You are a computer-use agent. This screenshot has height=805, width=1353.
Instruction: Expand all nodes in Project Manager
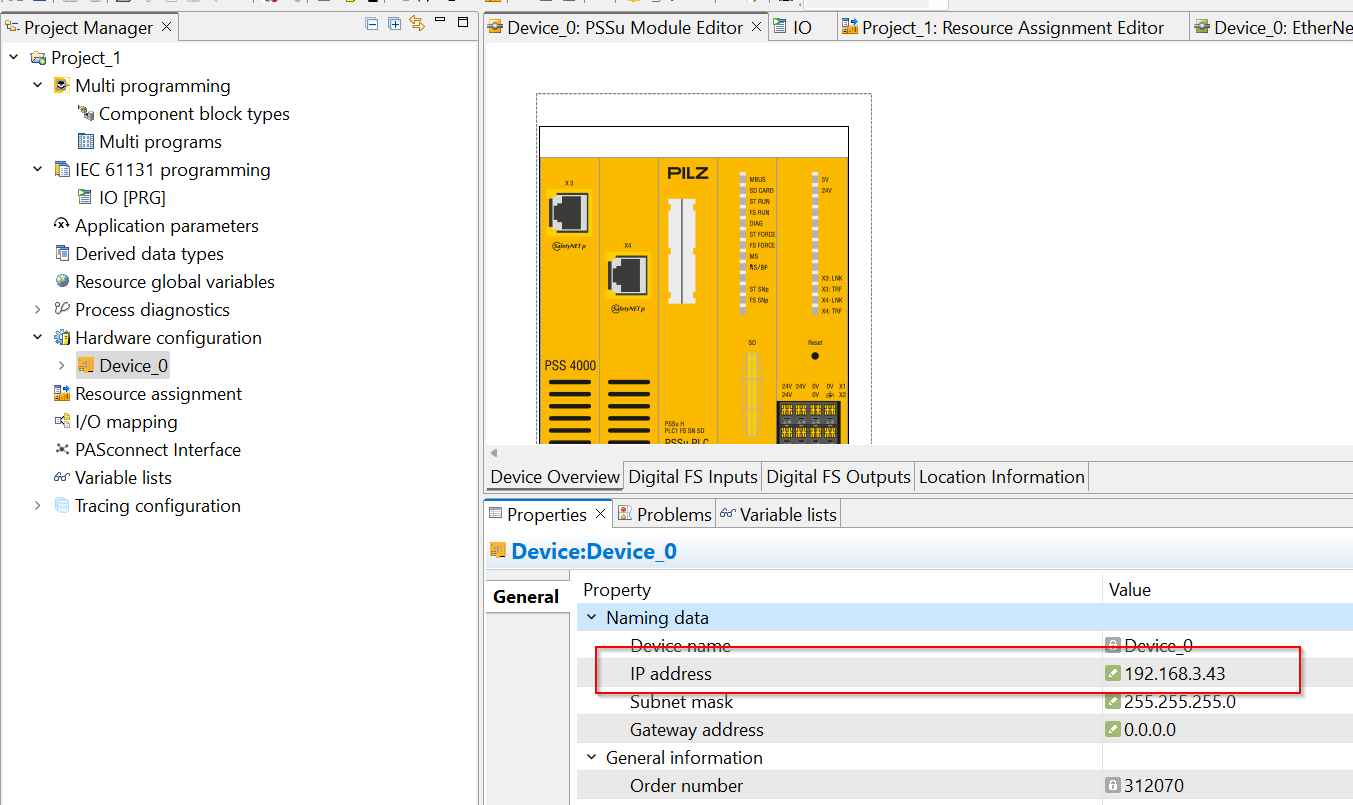click(x=395, y=23)
